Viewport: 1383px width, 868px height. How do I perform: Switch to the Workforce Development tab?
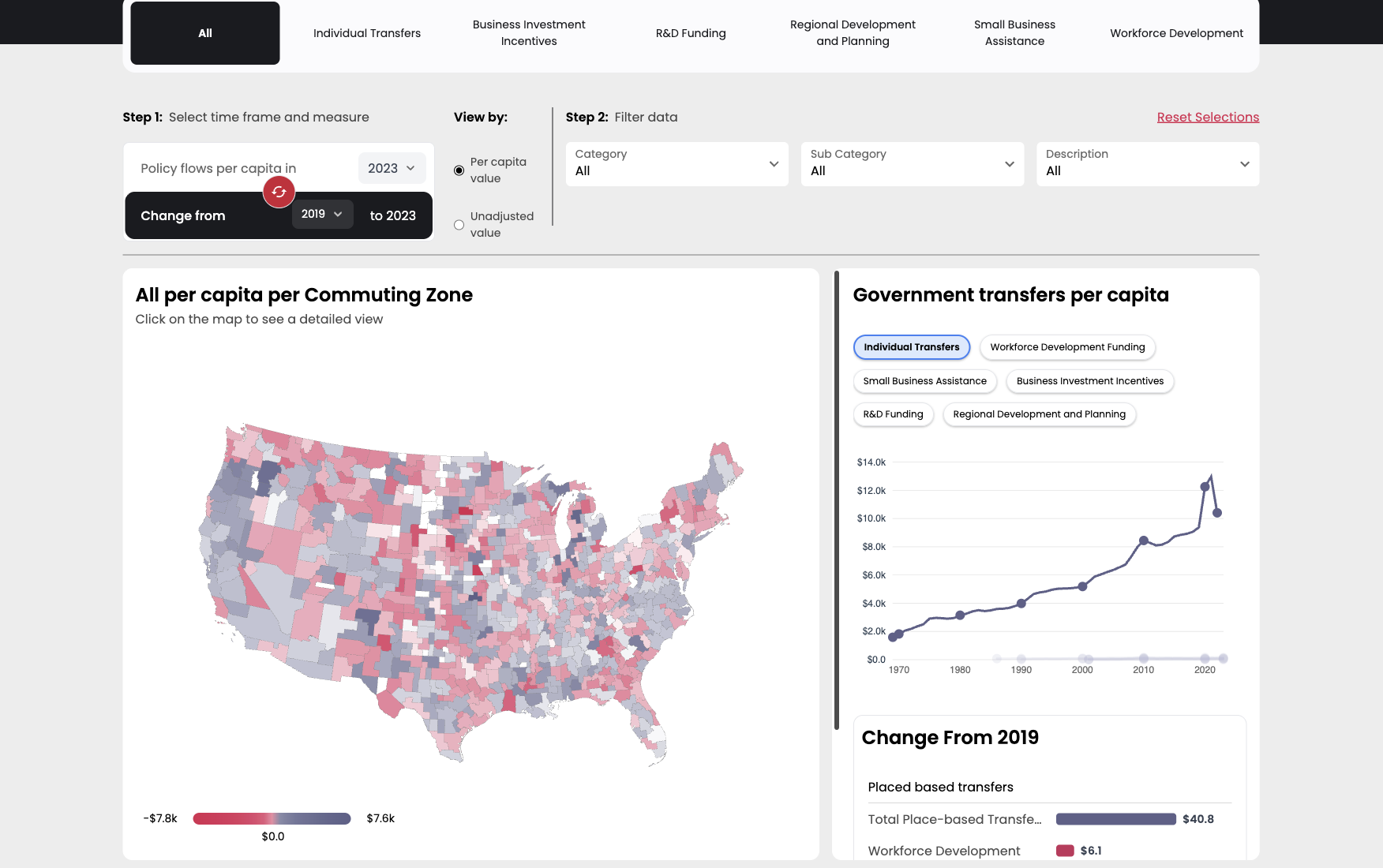coord(1176,33)
